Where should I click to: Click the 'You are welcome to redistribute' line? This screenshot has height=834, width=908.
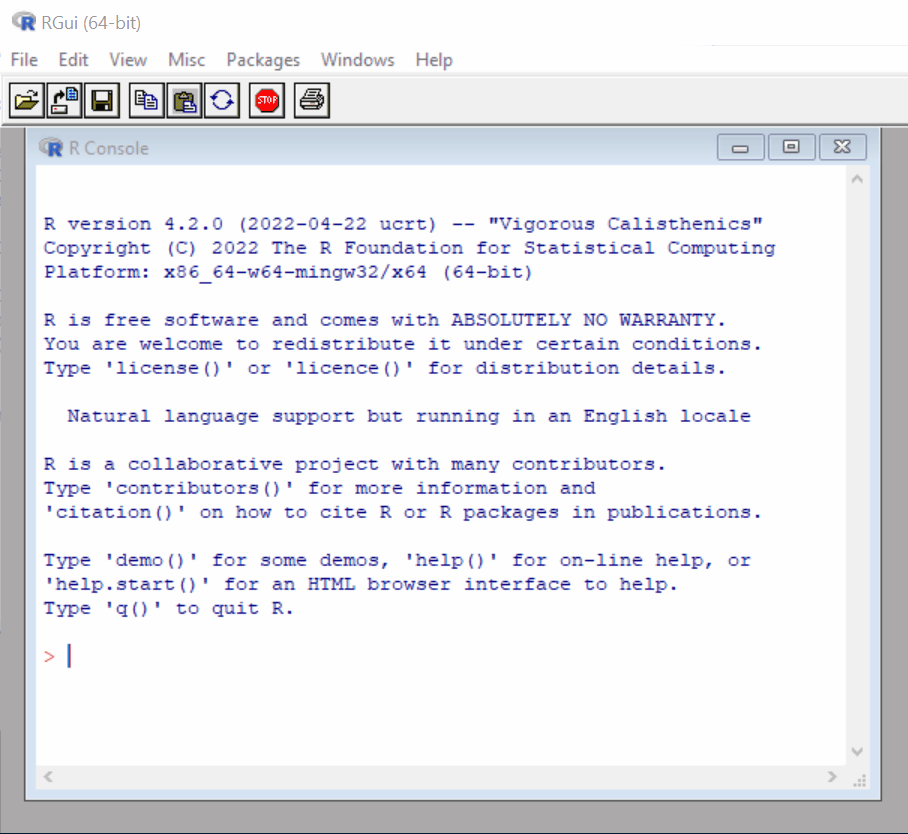402,344
